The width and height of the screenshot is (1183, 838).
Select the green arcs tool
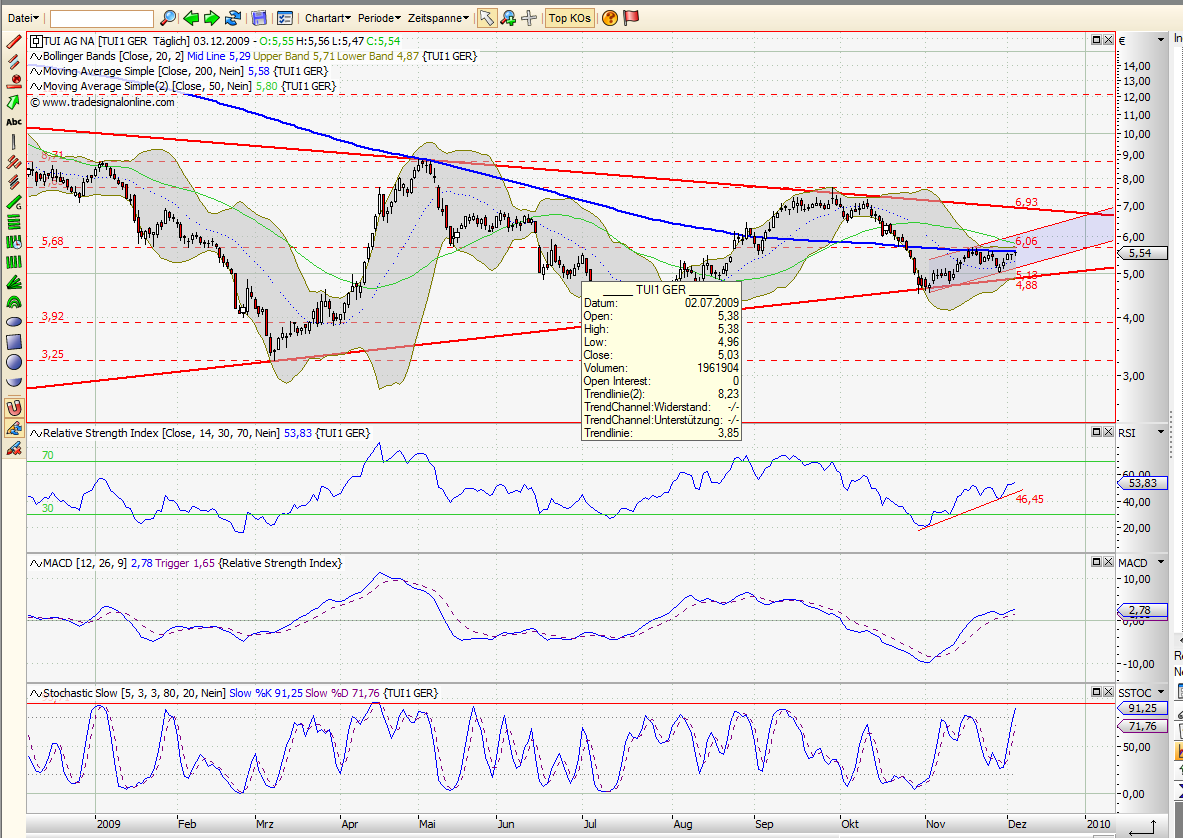14,302
